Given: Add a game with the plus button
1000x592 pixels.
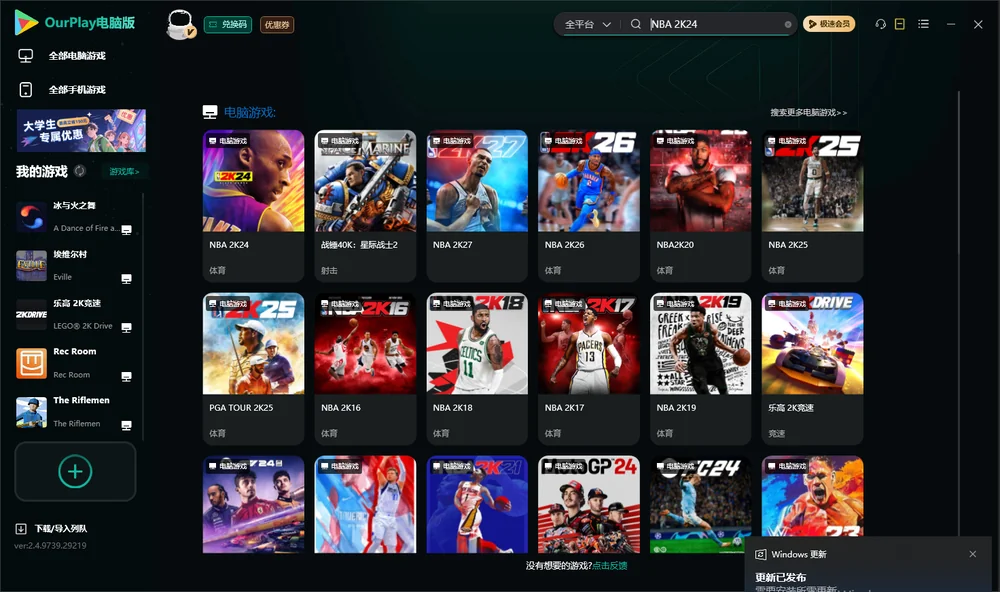Looking at the screenshot, I should [75, 471].
